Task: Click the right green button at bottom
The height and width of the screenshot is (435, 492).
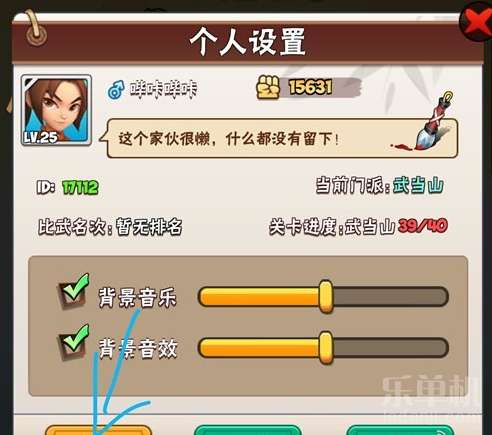Action: pyautogui.click(x=400, y=430)
